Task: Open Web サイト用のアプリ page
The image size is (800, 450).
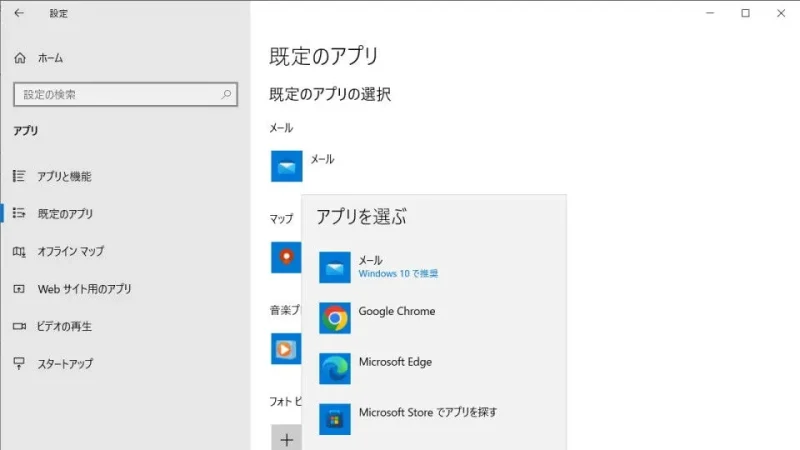Action: 84,289
